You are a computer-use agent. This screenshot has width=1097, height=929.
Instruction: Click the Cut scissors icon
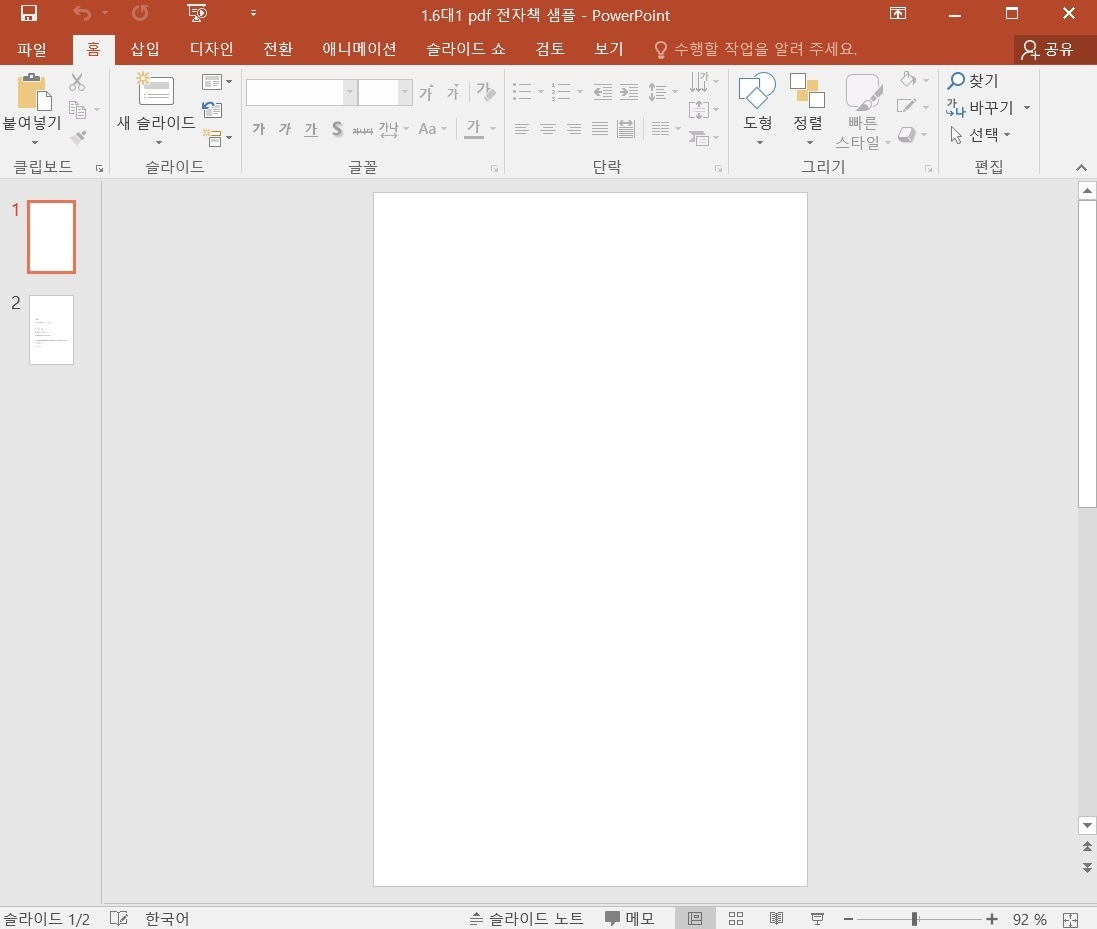[x=77, y=83]
